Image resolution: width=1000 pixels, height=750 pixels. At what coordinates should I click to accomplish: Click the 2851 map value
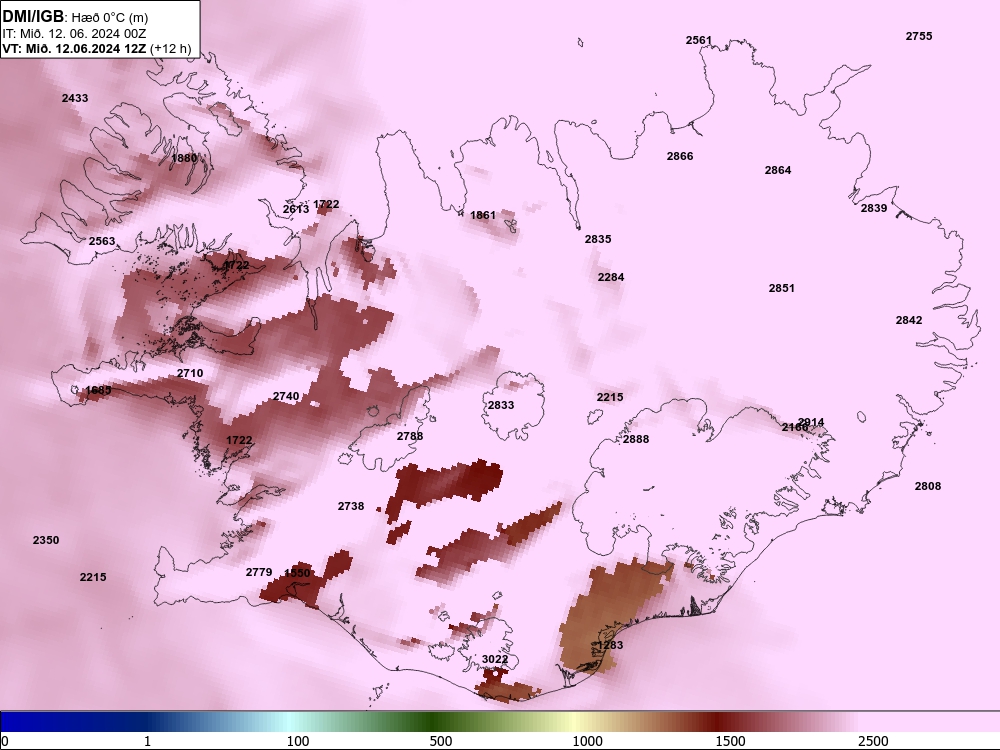point(782,288)
